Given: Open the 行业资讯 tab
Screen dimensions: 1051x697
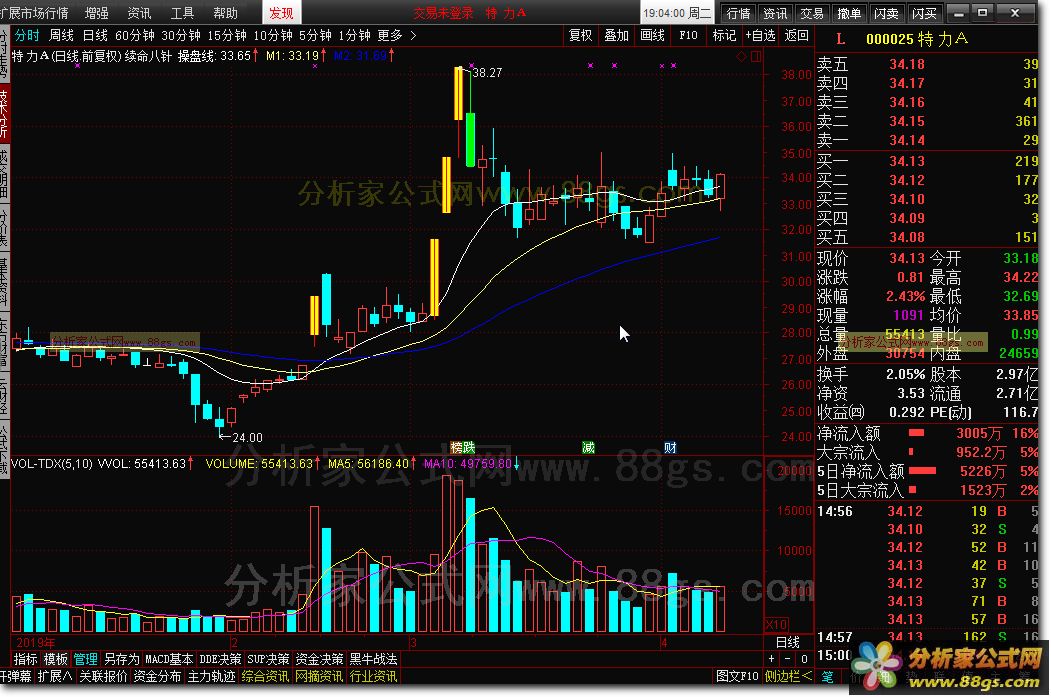Looking at the screenshot, I should tap(373, 676).
